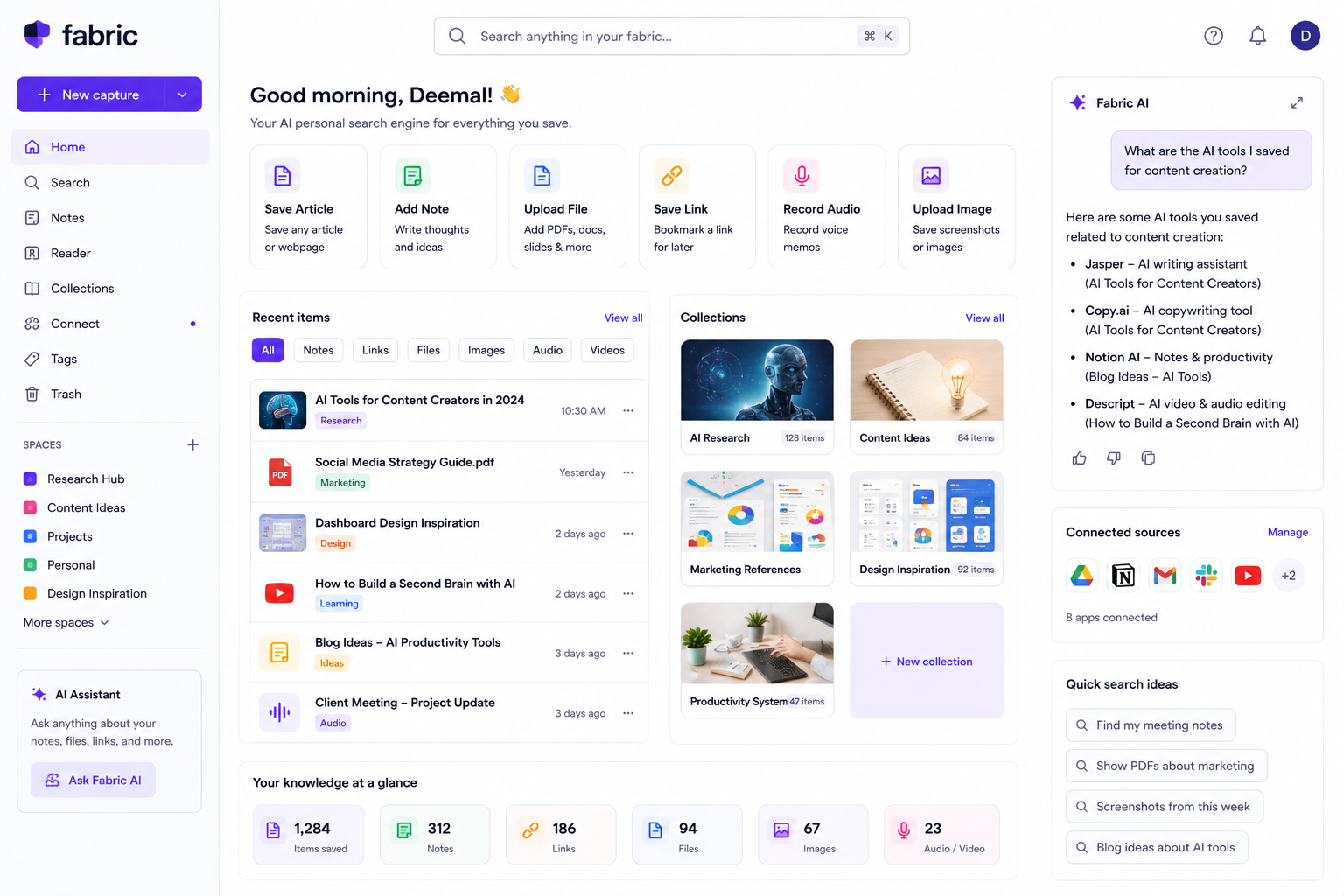
Task: Click the Fabric logo
Action: [80, 35]
